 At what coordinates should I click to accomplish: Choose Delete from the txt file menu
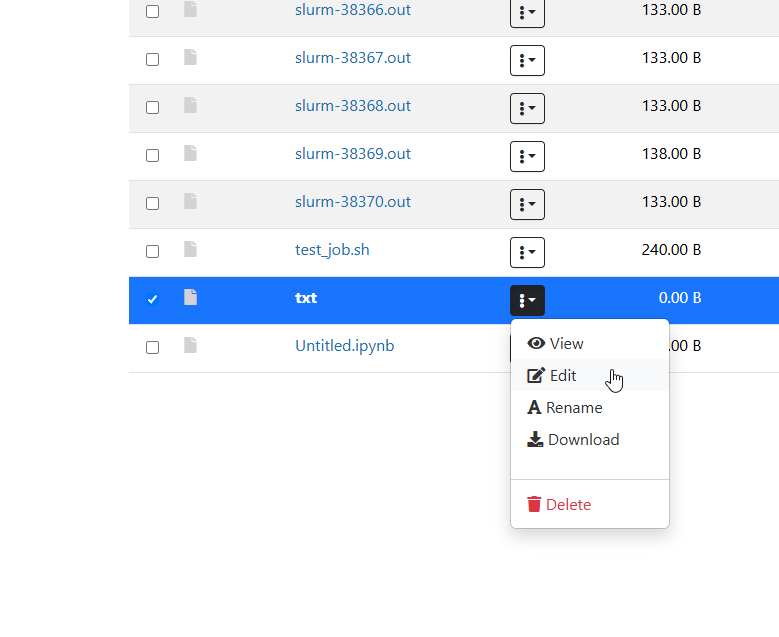tap(590, 504)
